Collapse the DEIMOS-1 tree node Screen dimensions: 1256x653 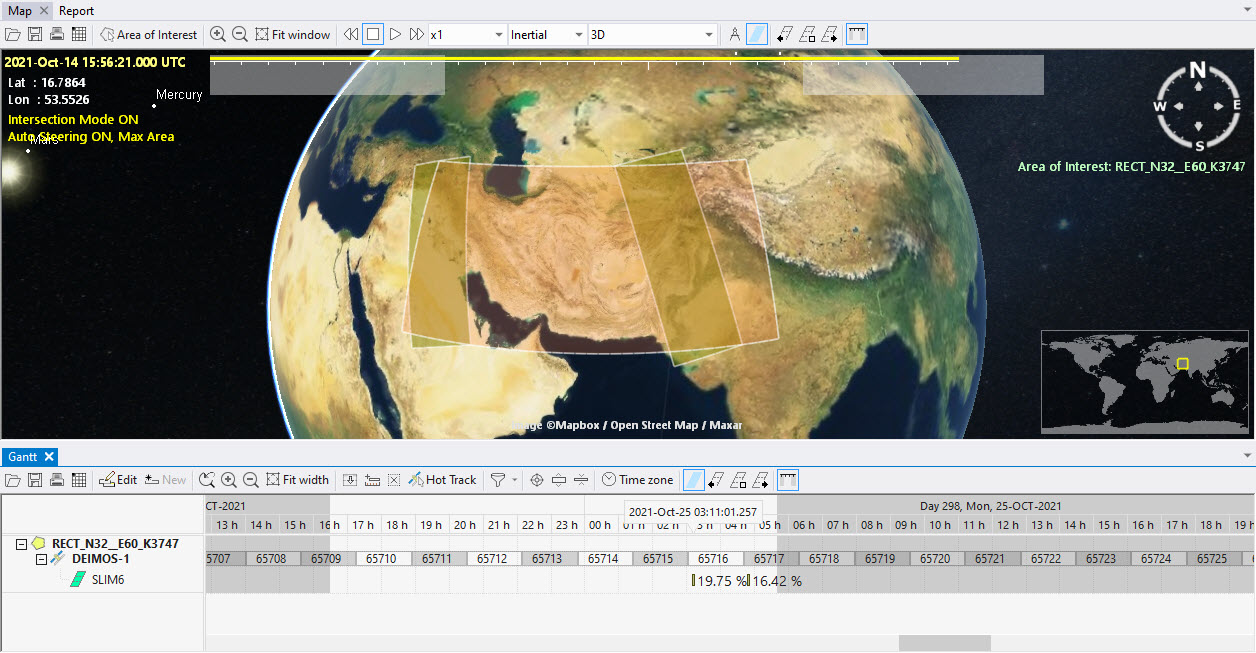pyautogui.click(x=42, y=560)
